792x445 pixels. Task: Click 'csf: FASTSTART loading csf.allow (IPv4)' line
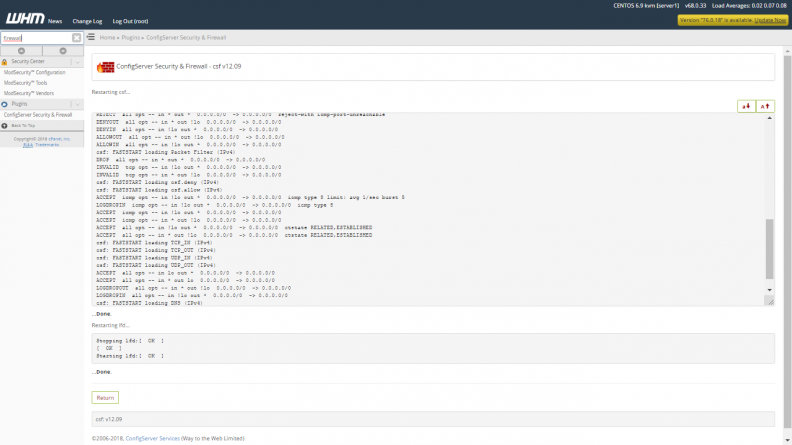tap(159, 190)
